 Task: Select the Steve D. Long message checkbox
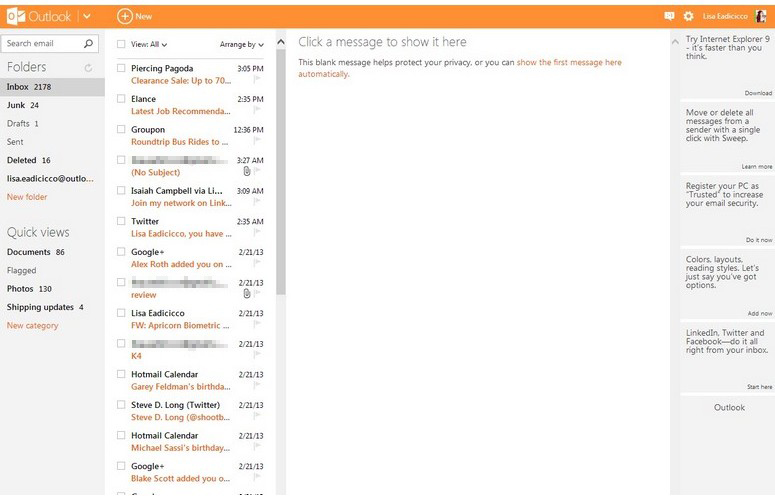tap(121, 404)
